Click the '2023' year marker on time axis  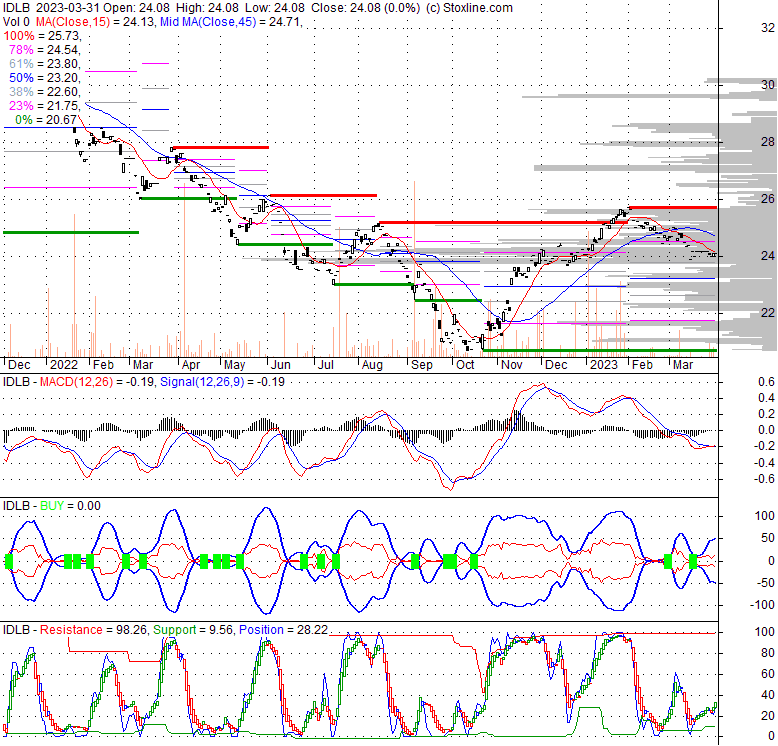point(603,365)
